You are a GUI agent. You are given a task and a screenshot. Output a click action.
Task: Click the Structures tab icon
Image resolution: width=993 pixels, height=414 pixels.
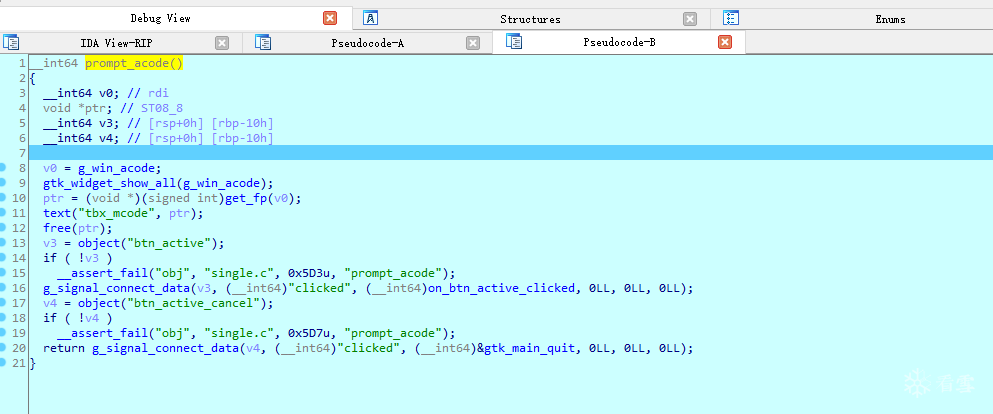pos(370,18)
